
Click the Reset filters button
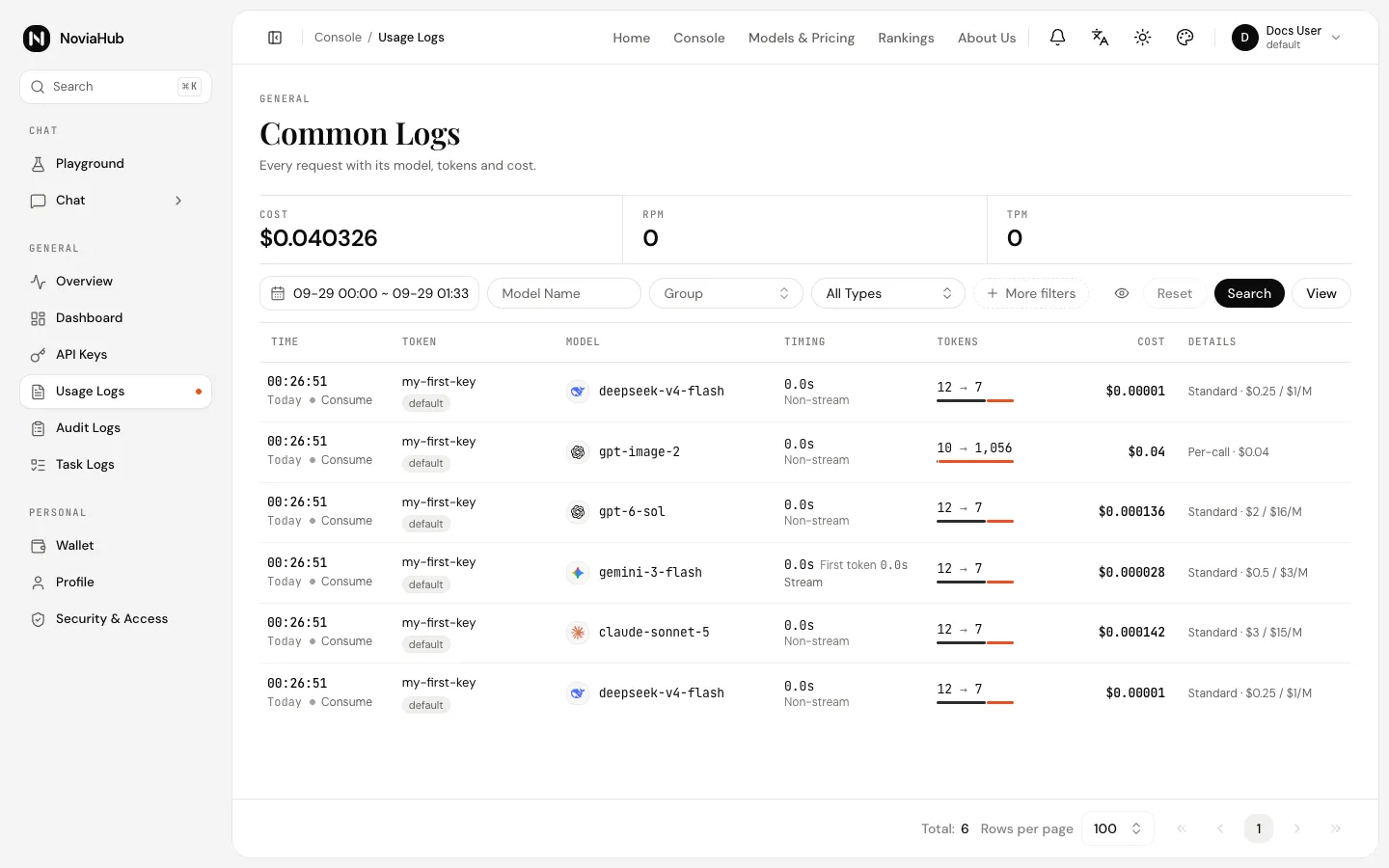1175,293
